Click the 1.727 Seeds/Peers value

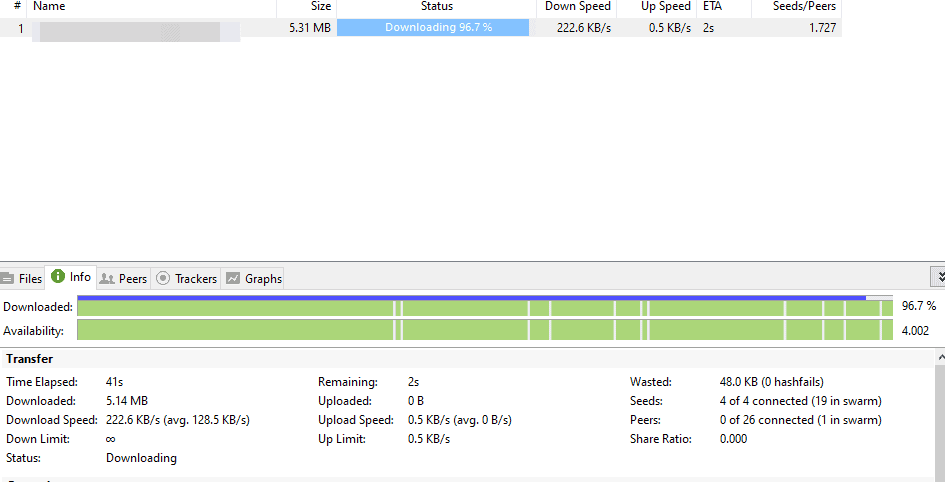[822, 28]
